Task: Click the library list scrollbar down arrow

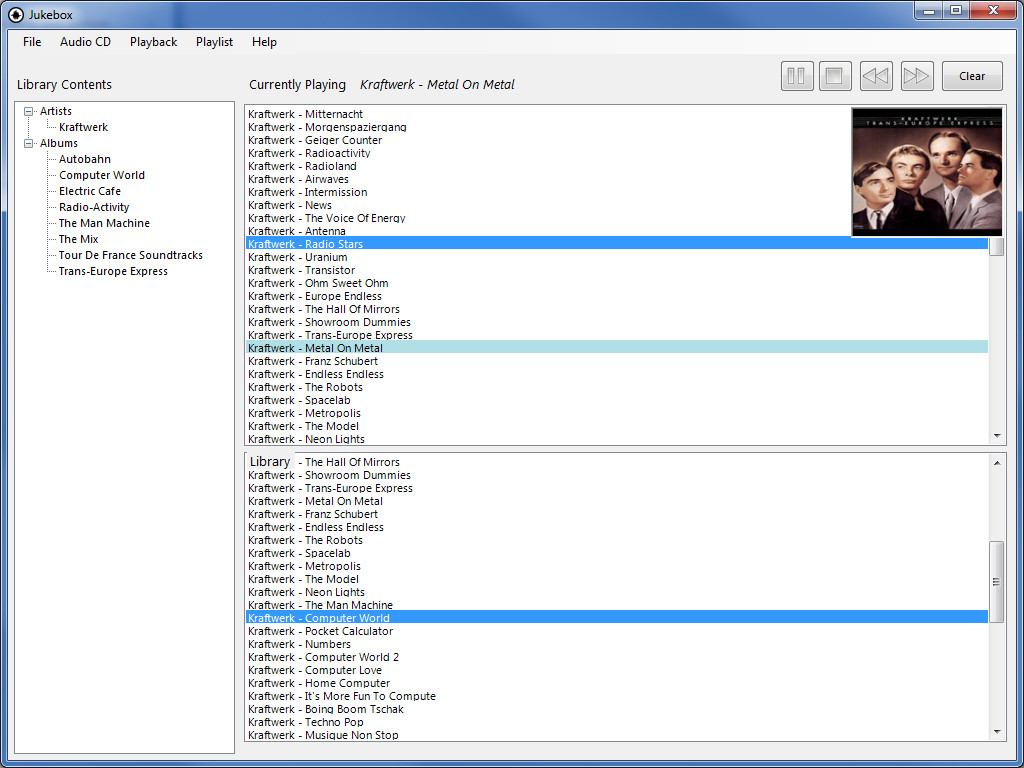Action: pos(997,731)
